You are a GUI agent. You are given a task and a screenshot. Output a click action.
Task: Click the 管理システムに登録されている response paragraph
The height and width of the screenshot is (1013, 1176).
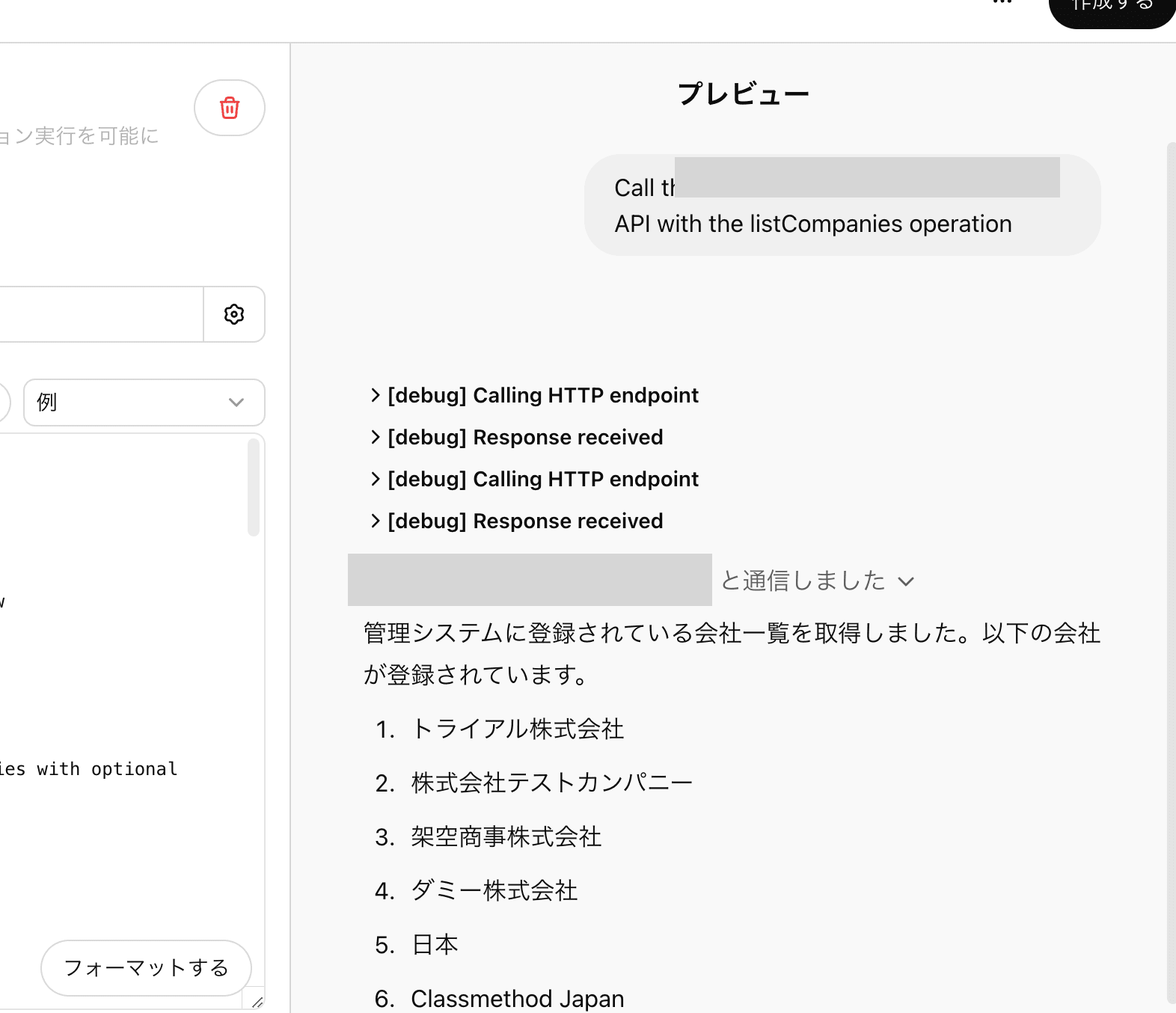click(x=732, y=654)
